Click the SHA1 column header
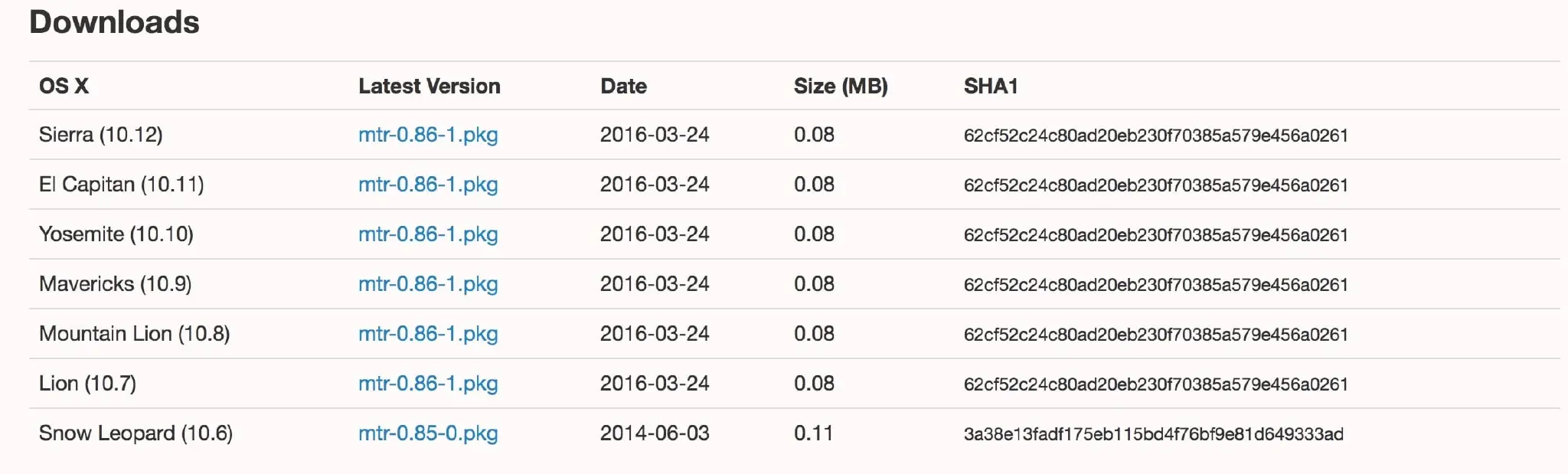 tap(990, 86)
